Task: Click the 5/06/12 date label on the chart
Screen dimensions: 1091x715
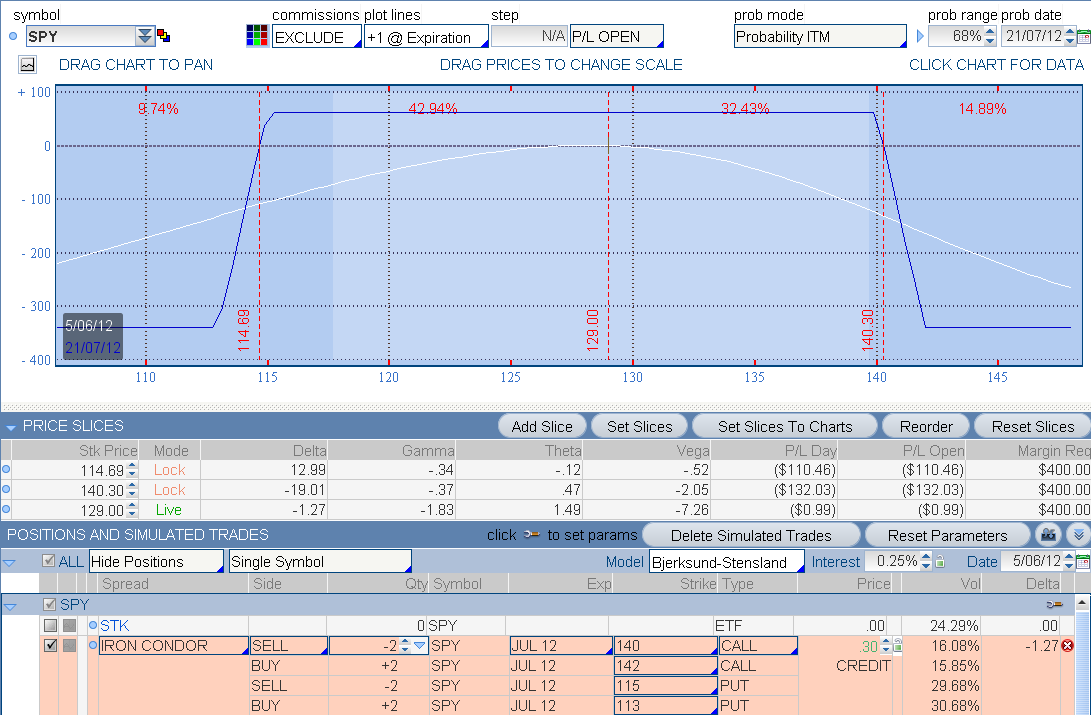Action: point(88,326)
